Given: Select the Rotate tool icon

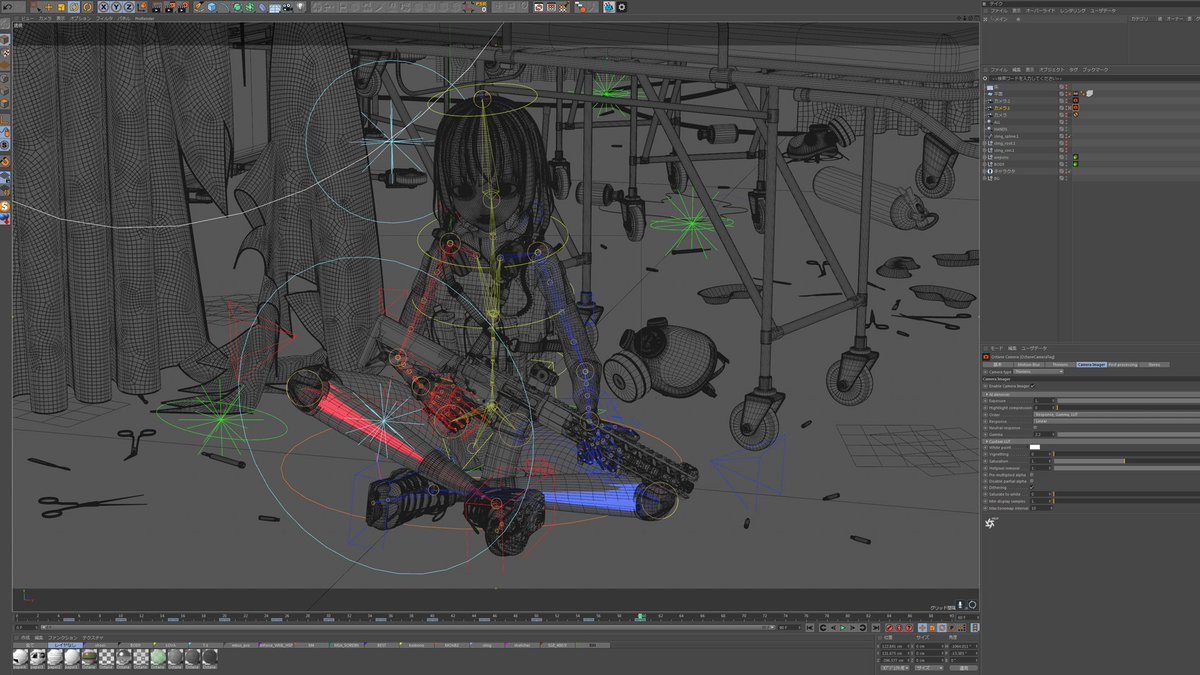Looking at the screenshot, I should 73,7.
